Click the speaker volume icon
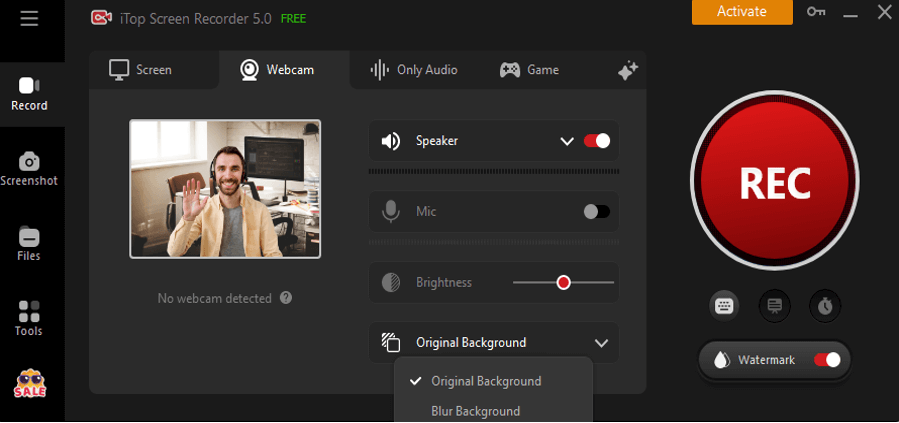Viewport: 899px width, 423px height. [390, 141]
